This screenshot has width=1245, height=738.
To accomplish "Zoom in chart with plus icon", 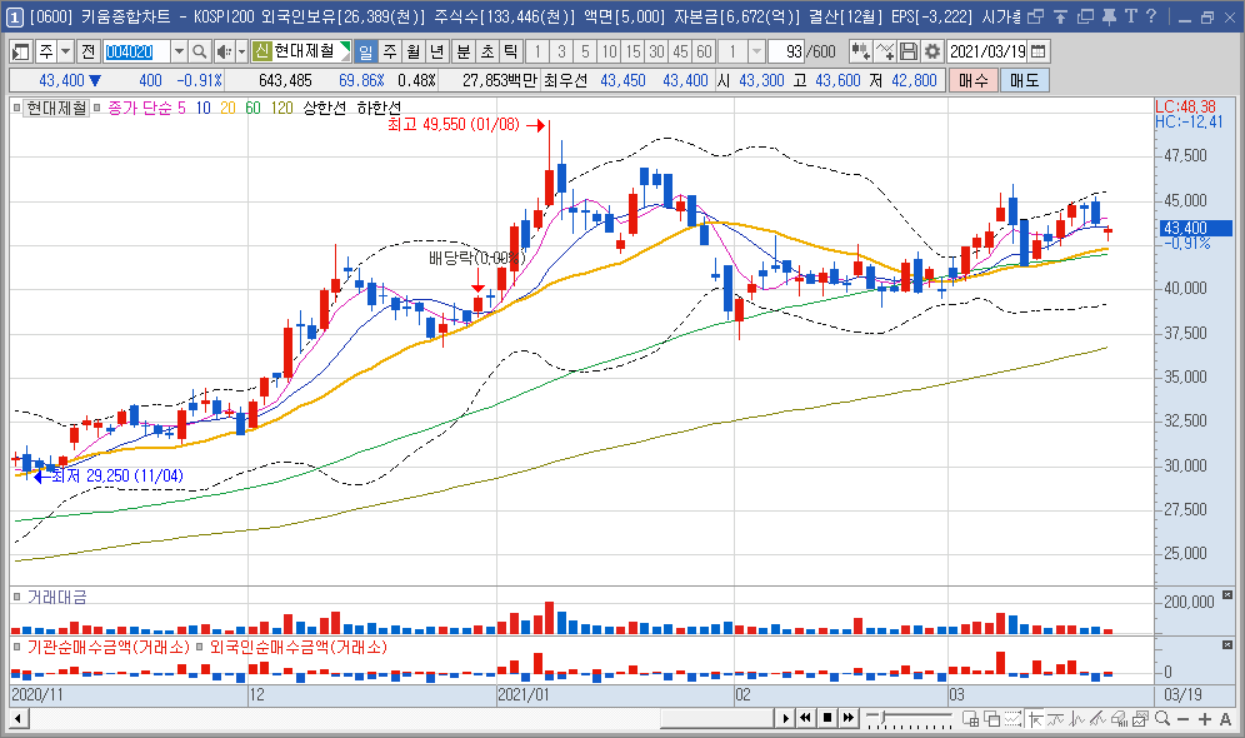I will [1205, 718].
